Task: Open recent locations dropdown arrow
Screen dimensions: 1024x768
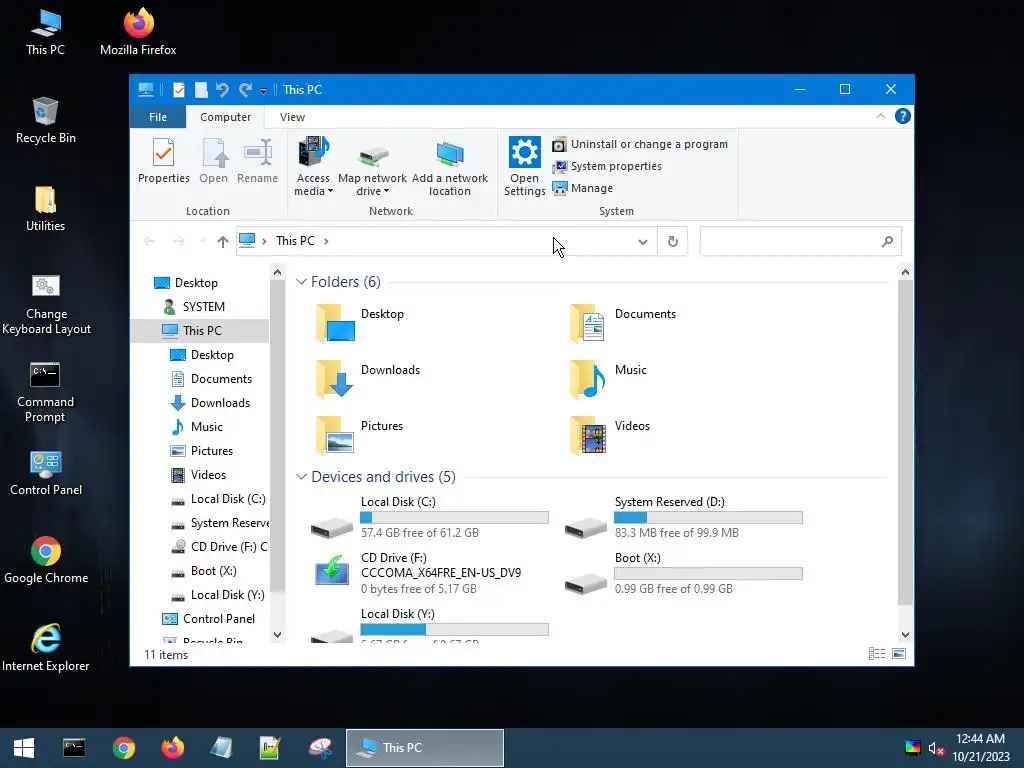Action: coord(202,242)
